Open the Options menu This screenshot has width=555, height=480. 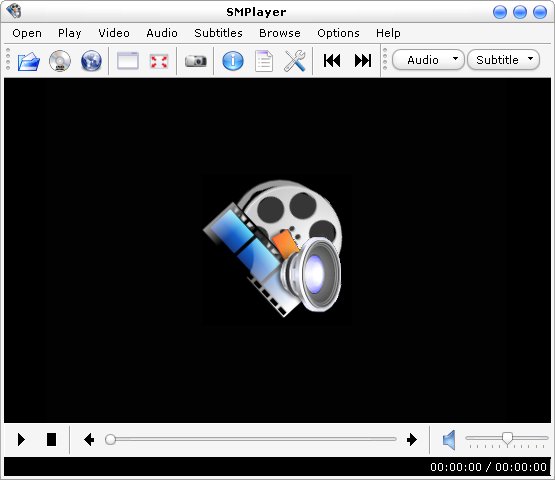click(x=338, y=33)
